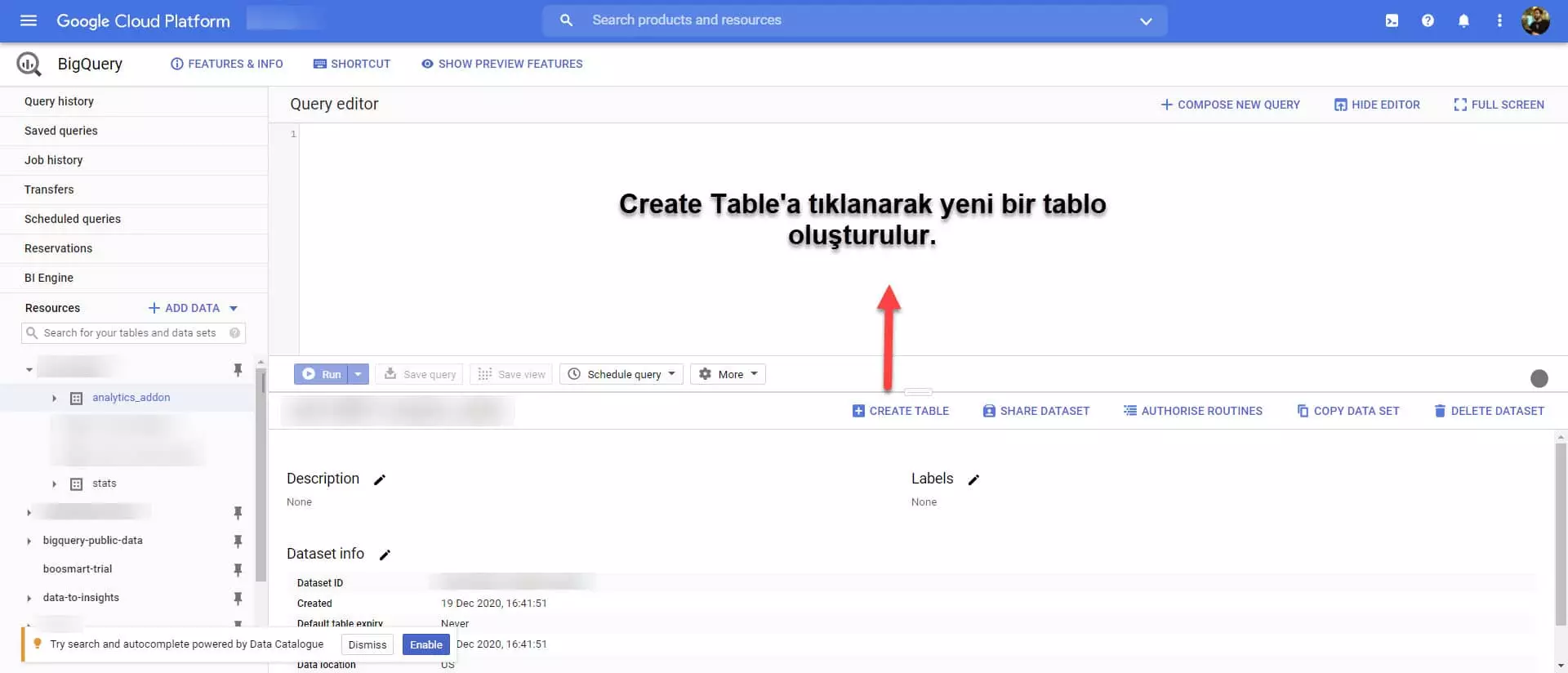
Task: Click resources panel vertical scrollbar
Action: tap(261, 474)
